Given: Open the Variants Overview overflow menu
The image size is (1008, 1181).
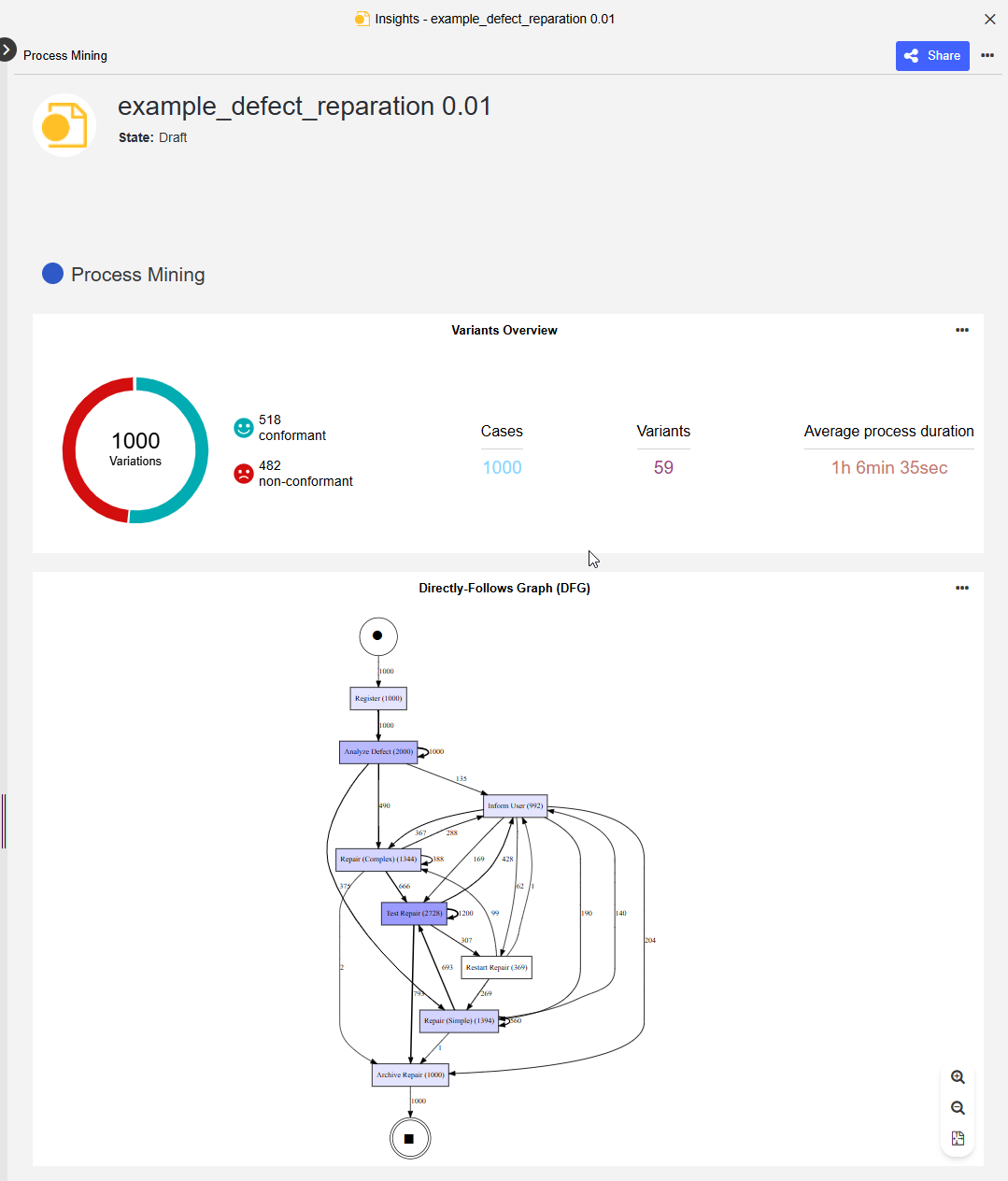Looking at the screenshot, I should click(x=962, y=330).
